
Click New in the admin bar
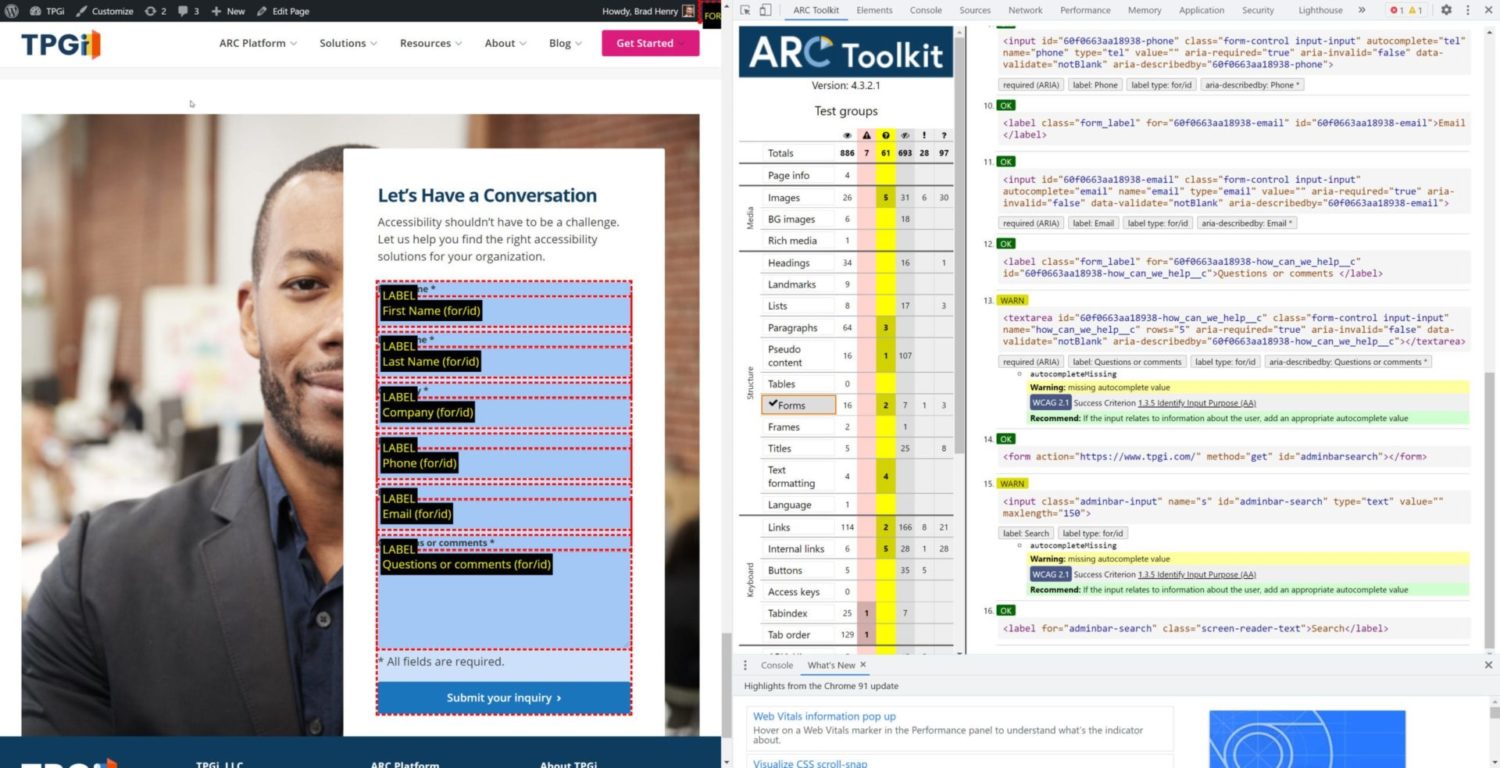[x=228, y=11]
